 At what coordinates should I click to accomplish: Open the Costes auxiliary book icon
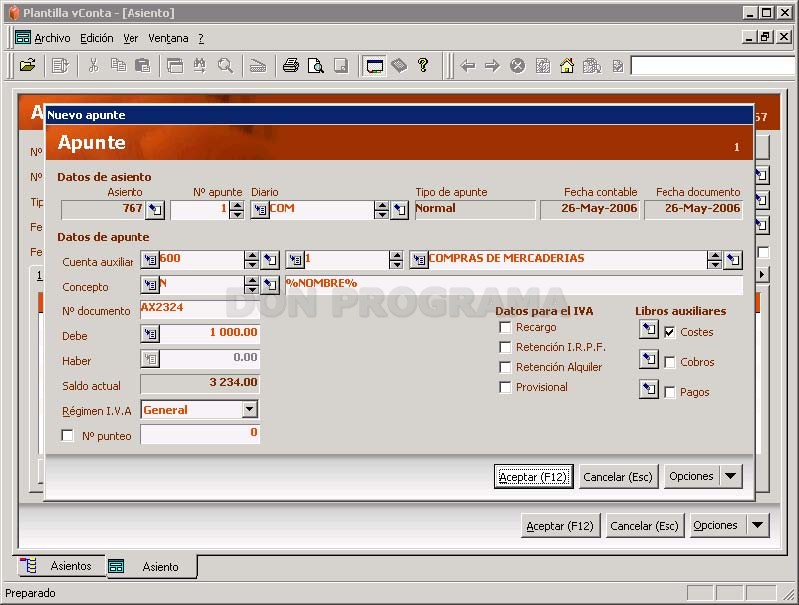(x=649, y=329)
